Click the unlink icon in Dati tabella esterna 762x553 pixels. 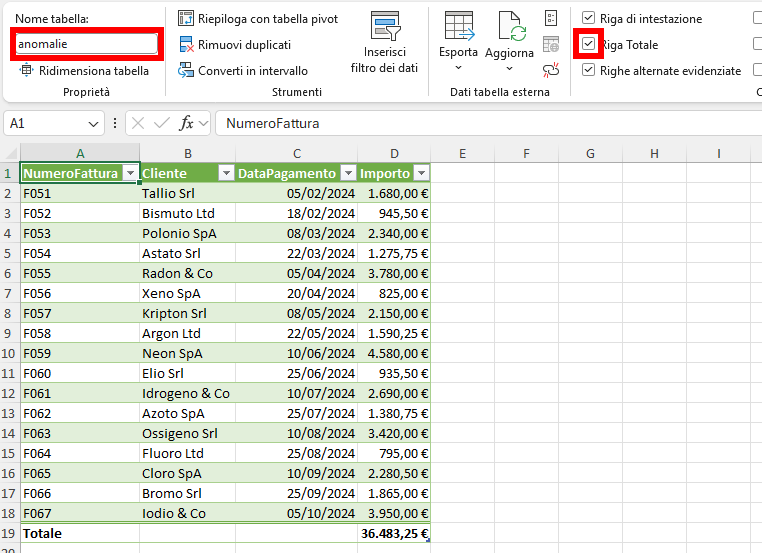point(551,69)
